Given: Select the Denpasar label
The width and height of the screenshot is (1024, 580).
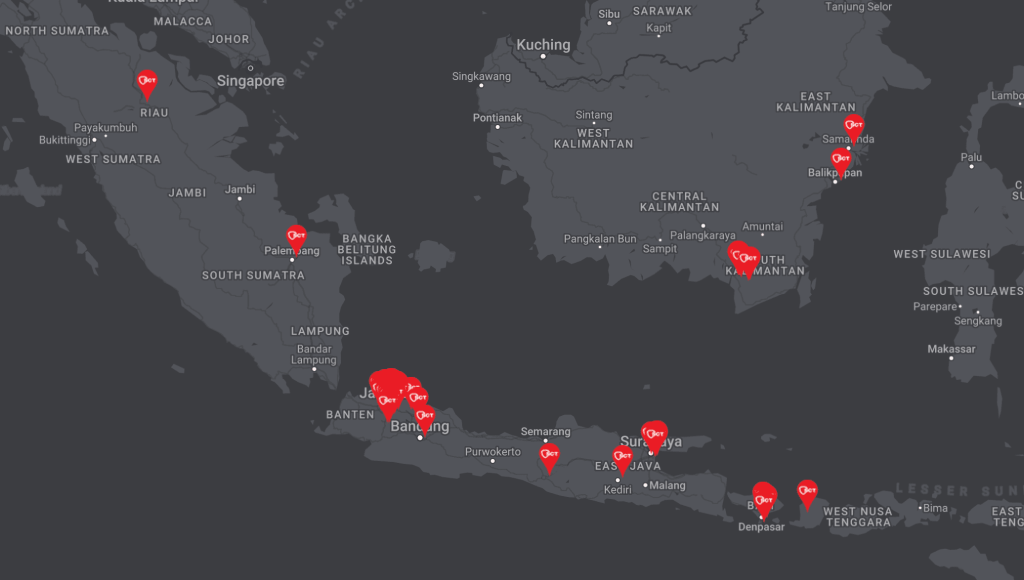Looking at the screenshot, I should (761, 527).
